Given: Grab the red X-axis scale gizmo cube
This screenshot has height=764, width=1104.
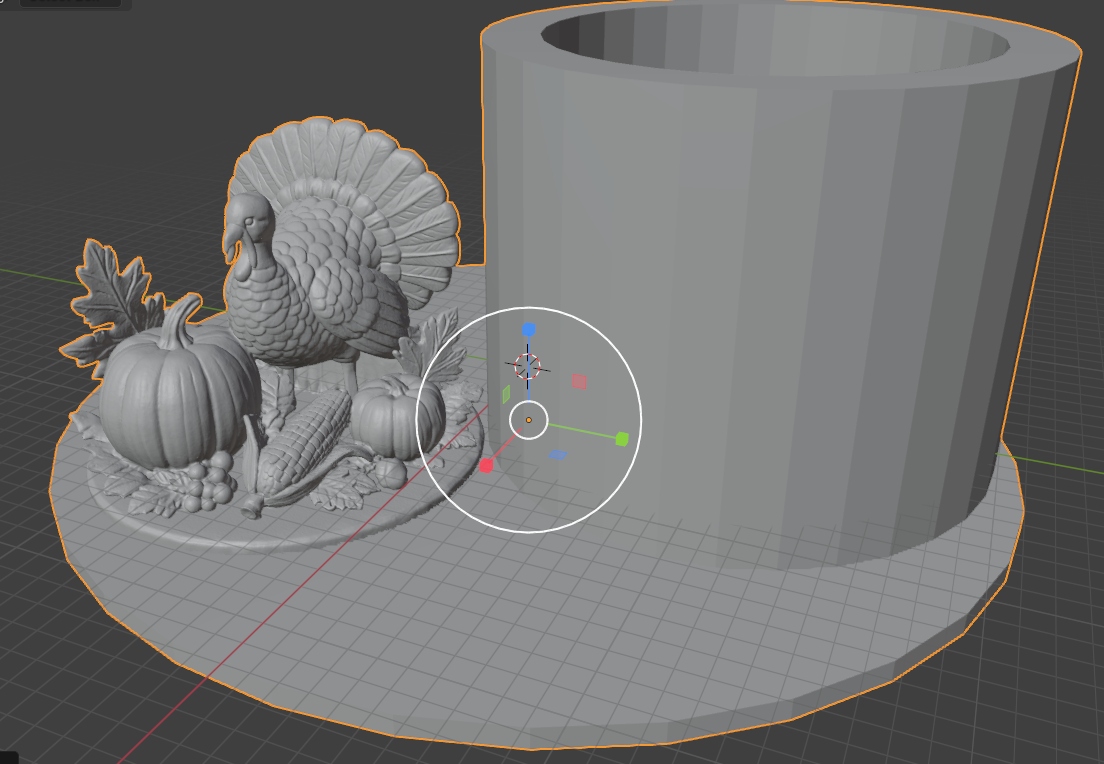Looking at the screenshot, I should coord(486,466).
